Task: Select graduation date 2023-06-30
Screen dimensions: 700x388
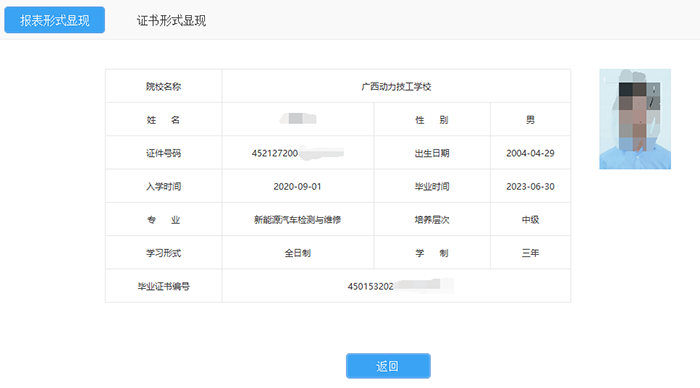Action: [x=530, y=186]
